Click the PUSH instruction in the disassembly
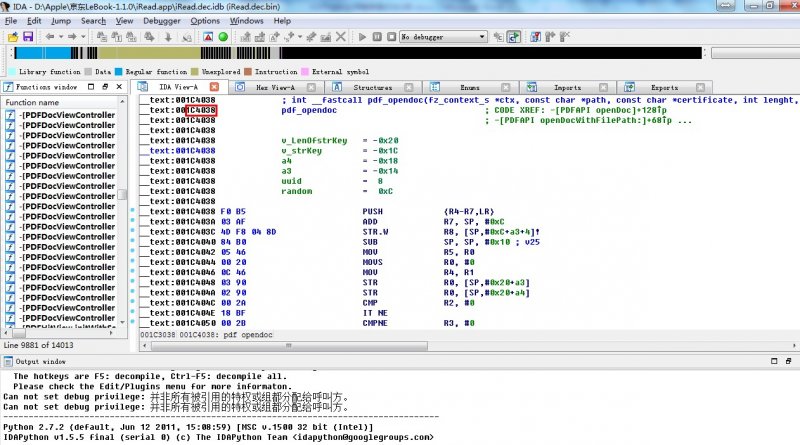The image size is (800, 445). (x=372, y=211)
